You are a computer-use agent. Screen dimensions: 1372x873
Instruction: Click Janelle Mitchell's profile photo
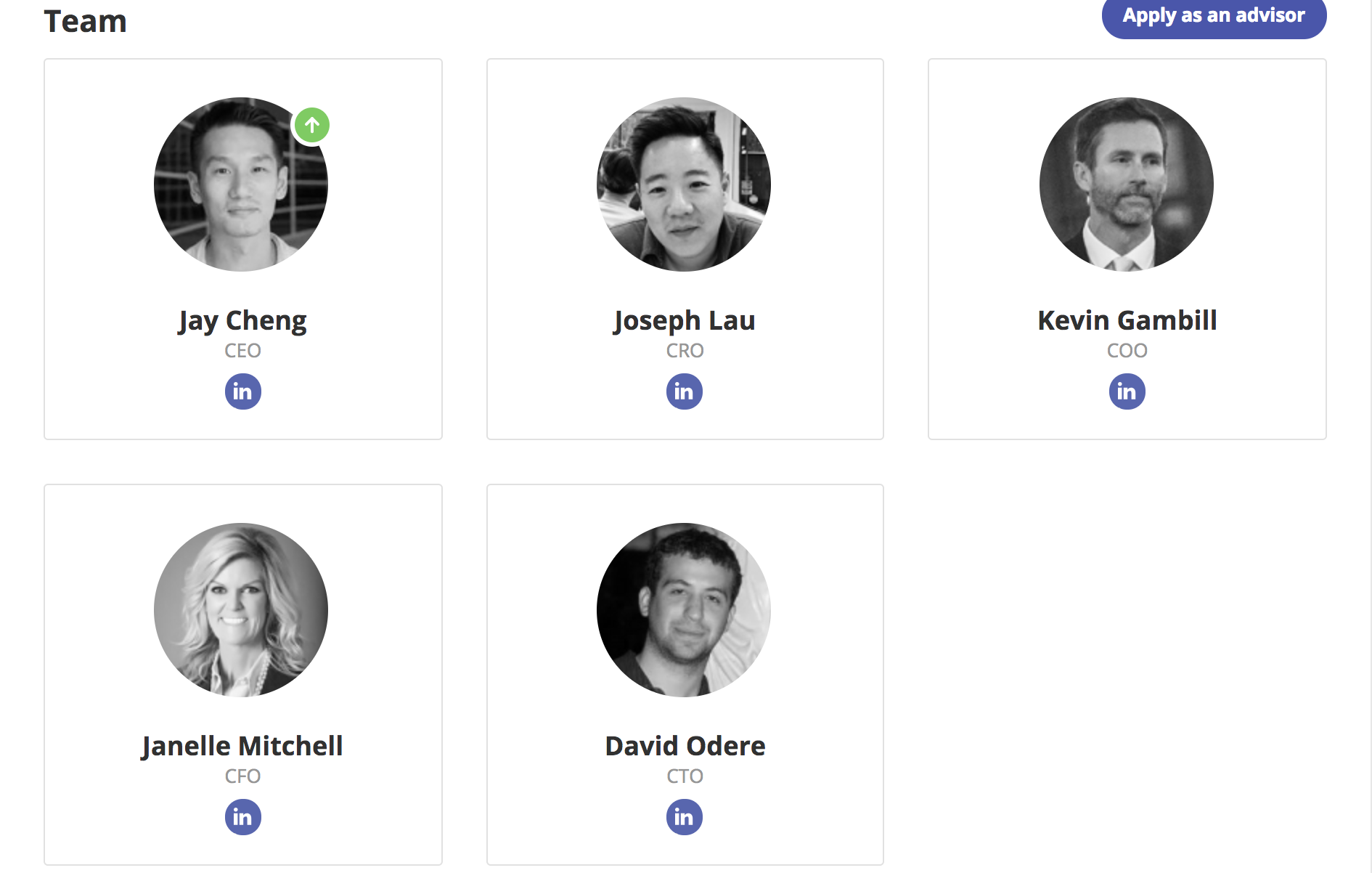(x=241, y=610)
